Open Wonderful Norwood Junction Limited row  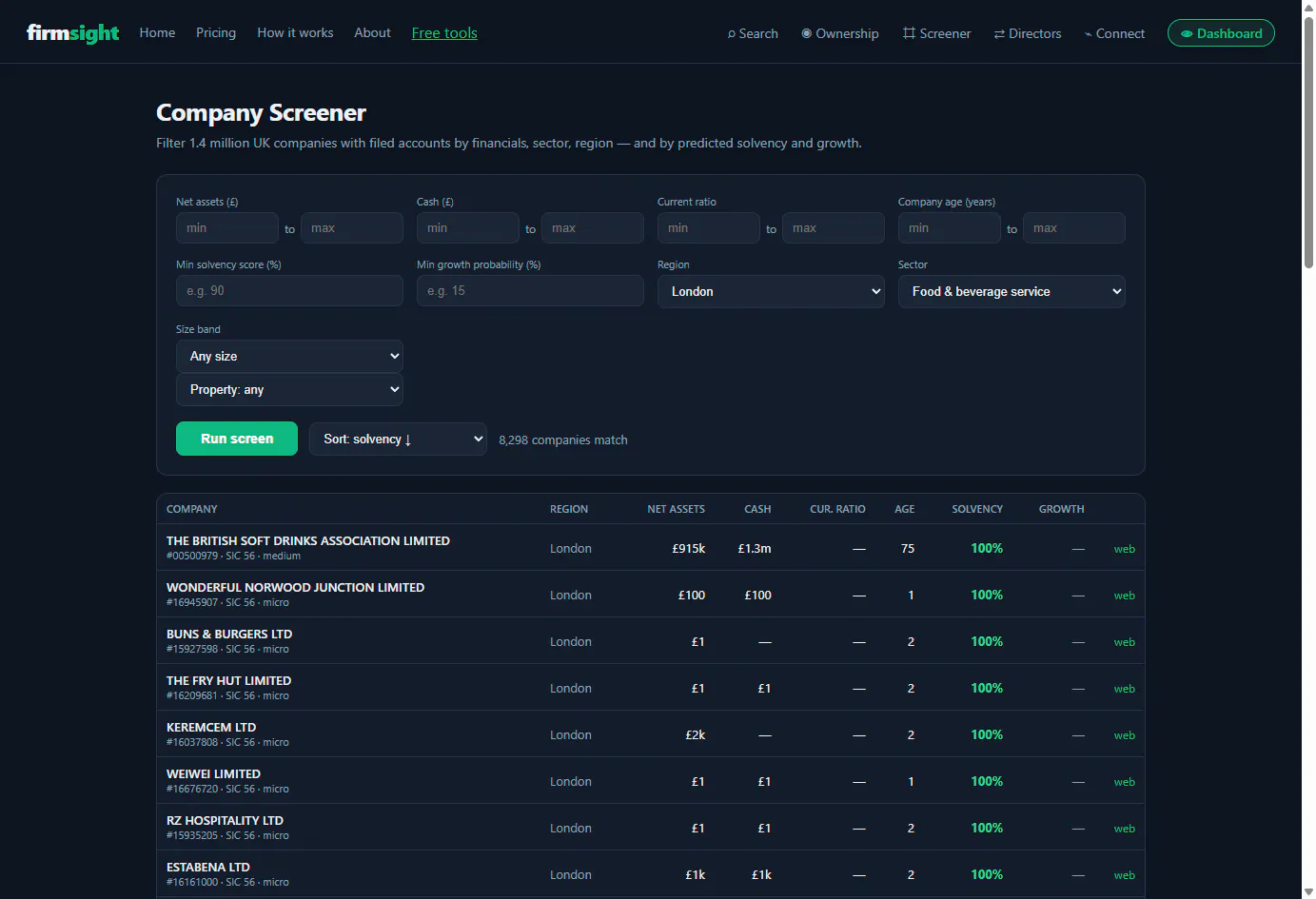[x=295, y=587]
